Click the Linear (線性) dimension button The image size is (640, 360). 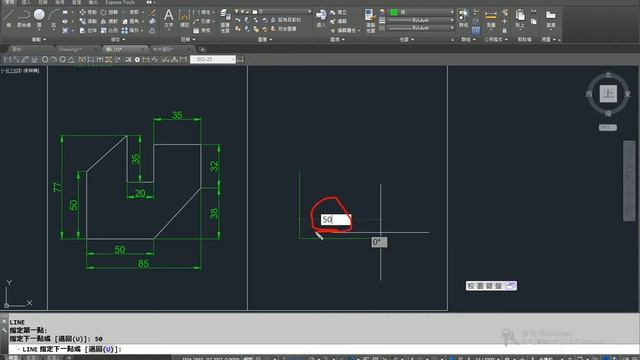[x=203, y=12]
